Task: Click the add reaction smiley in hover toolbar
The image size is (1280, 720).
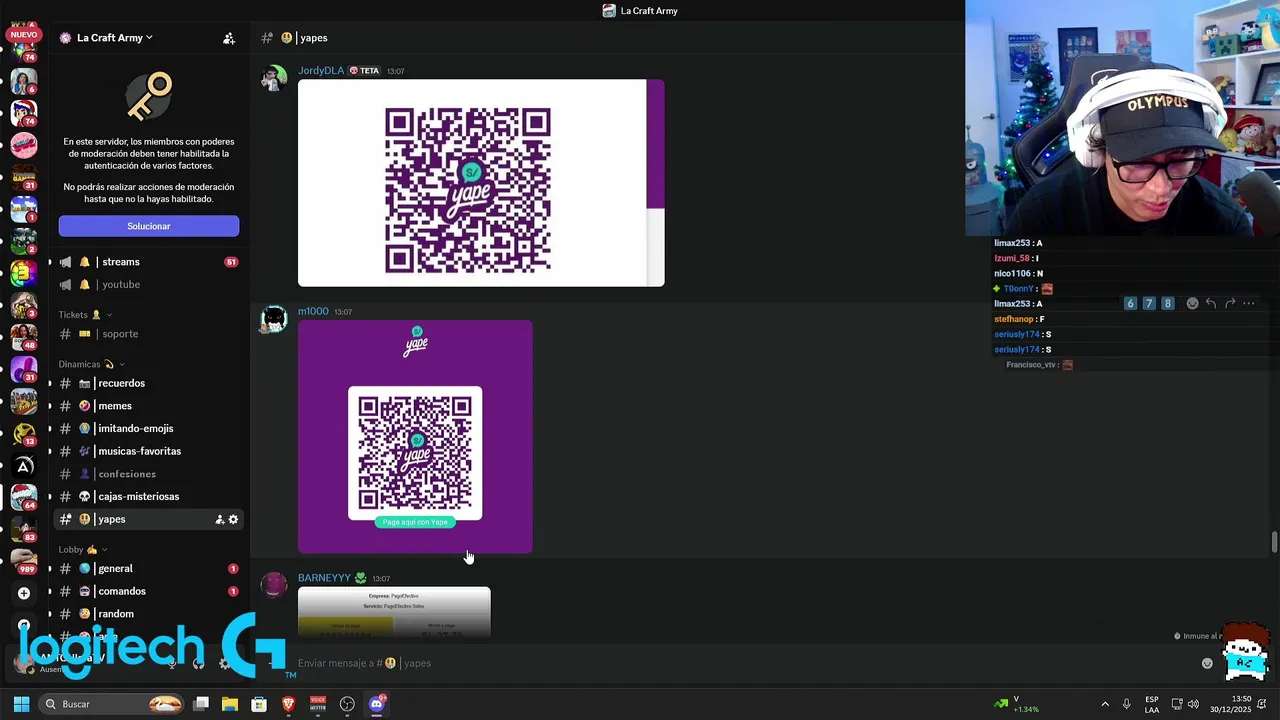Action: [1192, 303]
